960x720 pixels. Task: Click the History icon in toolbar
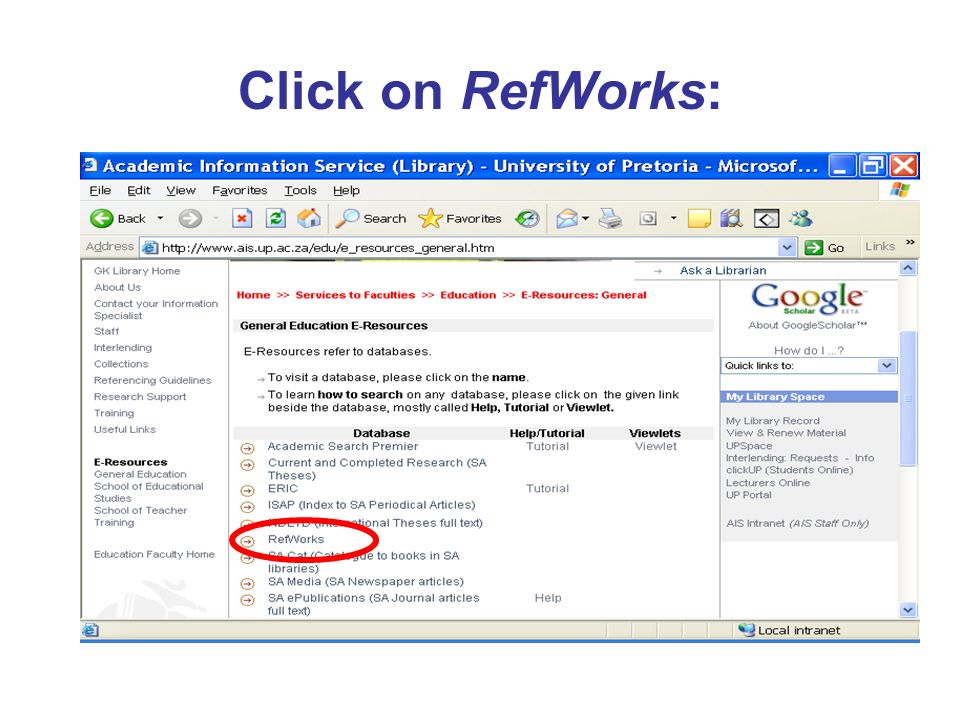coord(527,218)
